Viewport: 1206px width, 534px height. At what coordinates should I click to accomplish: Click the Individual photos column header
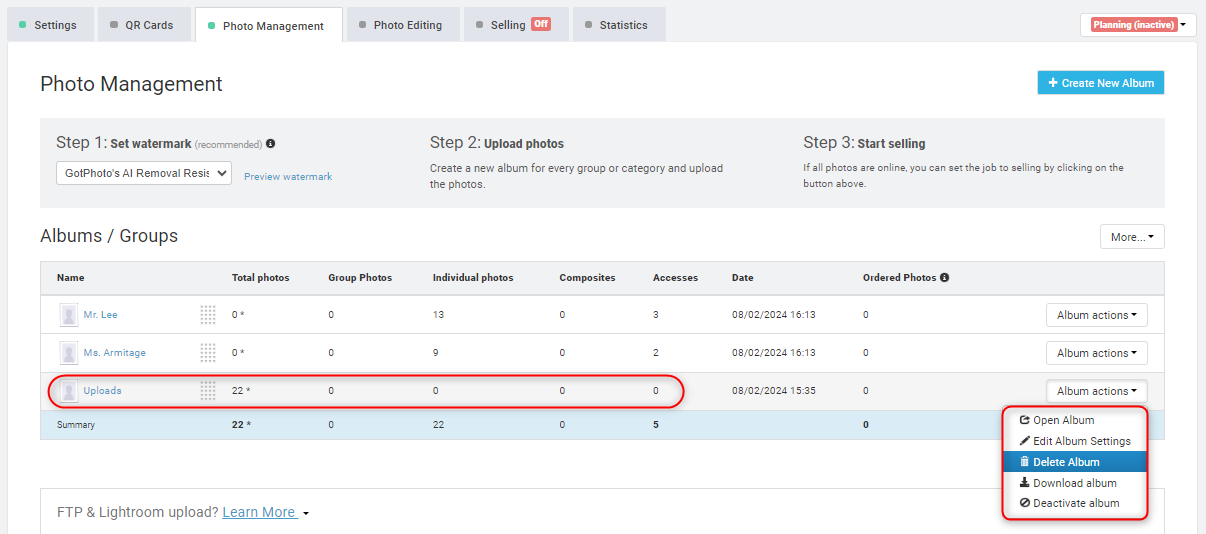[x=473, y=277]
